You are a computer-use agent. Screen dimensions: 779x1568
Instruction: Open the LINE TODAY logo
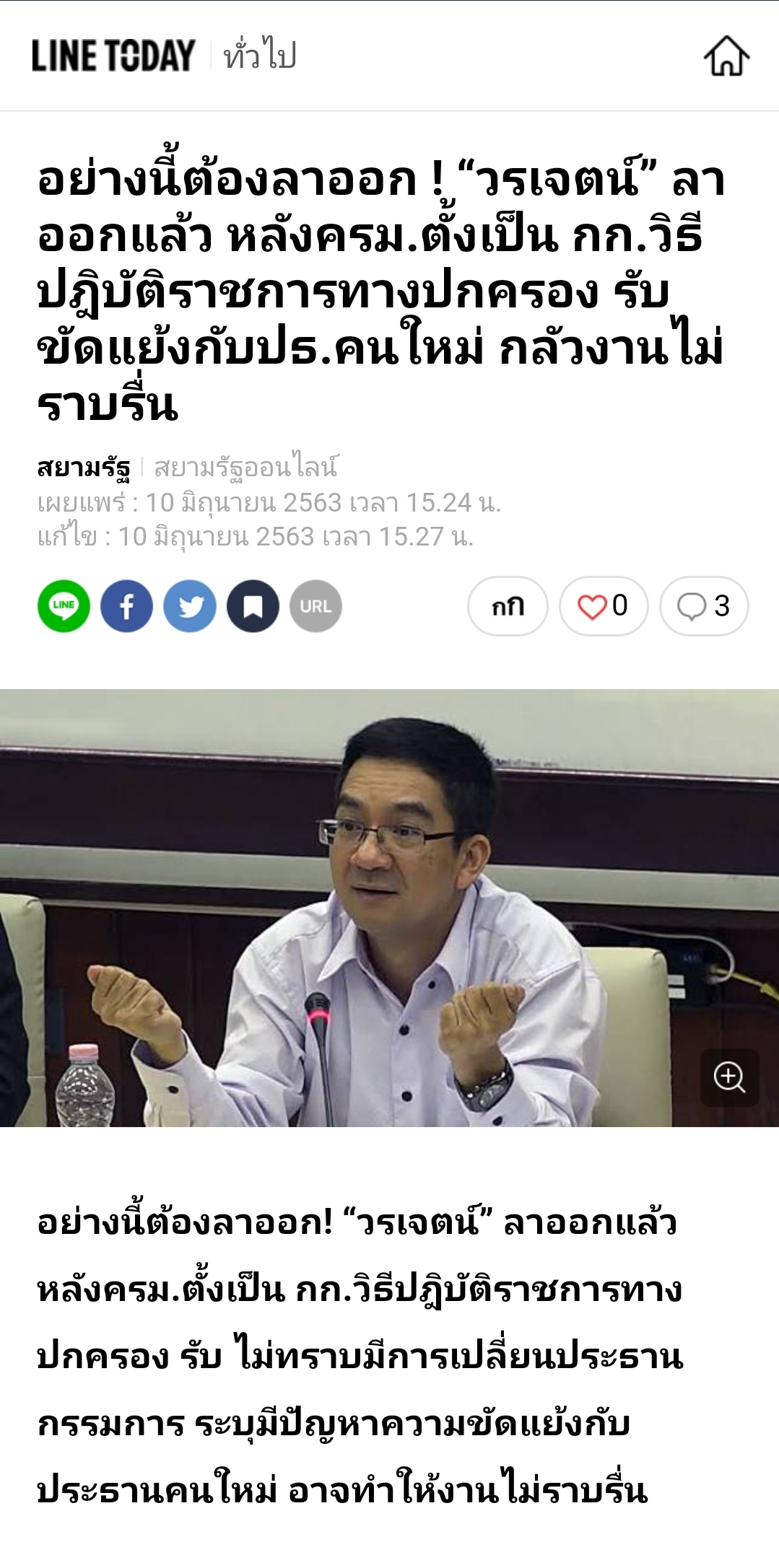[113, 56]
